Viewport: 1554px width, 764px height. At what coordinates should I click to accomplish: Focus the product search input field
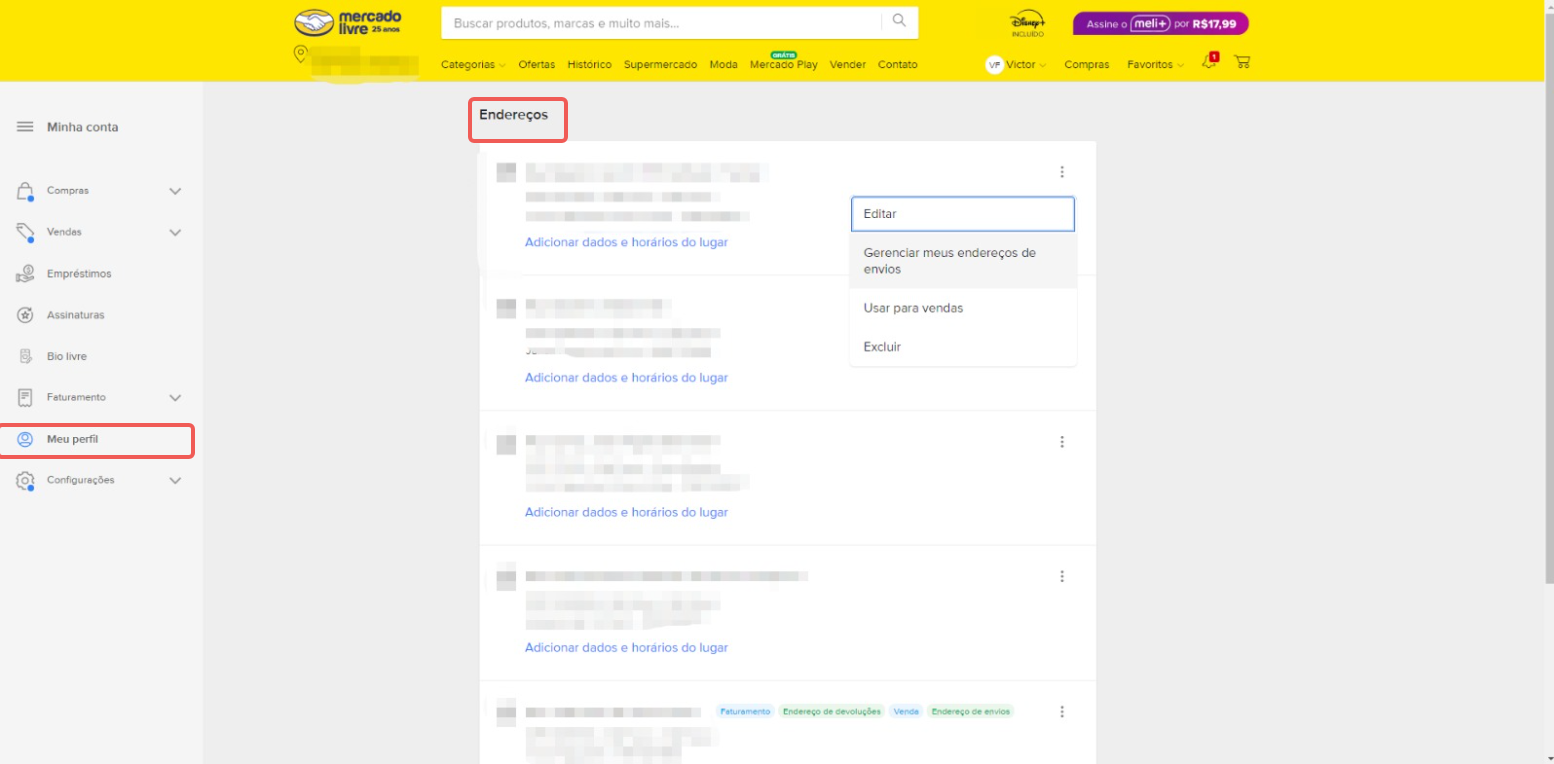click(661, 22)
